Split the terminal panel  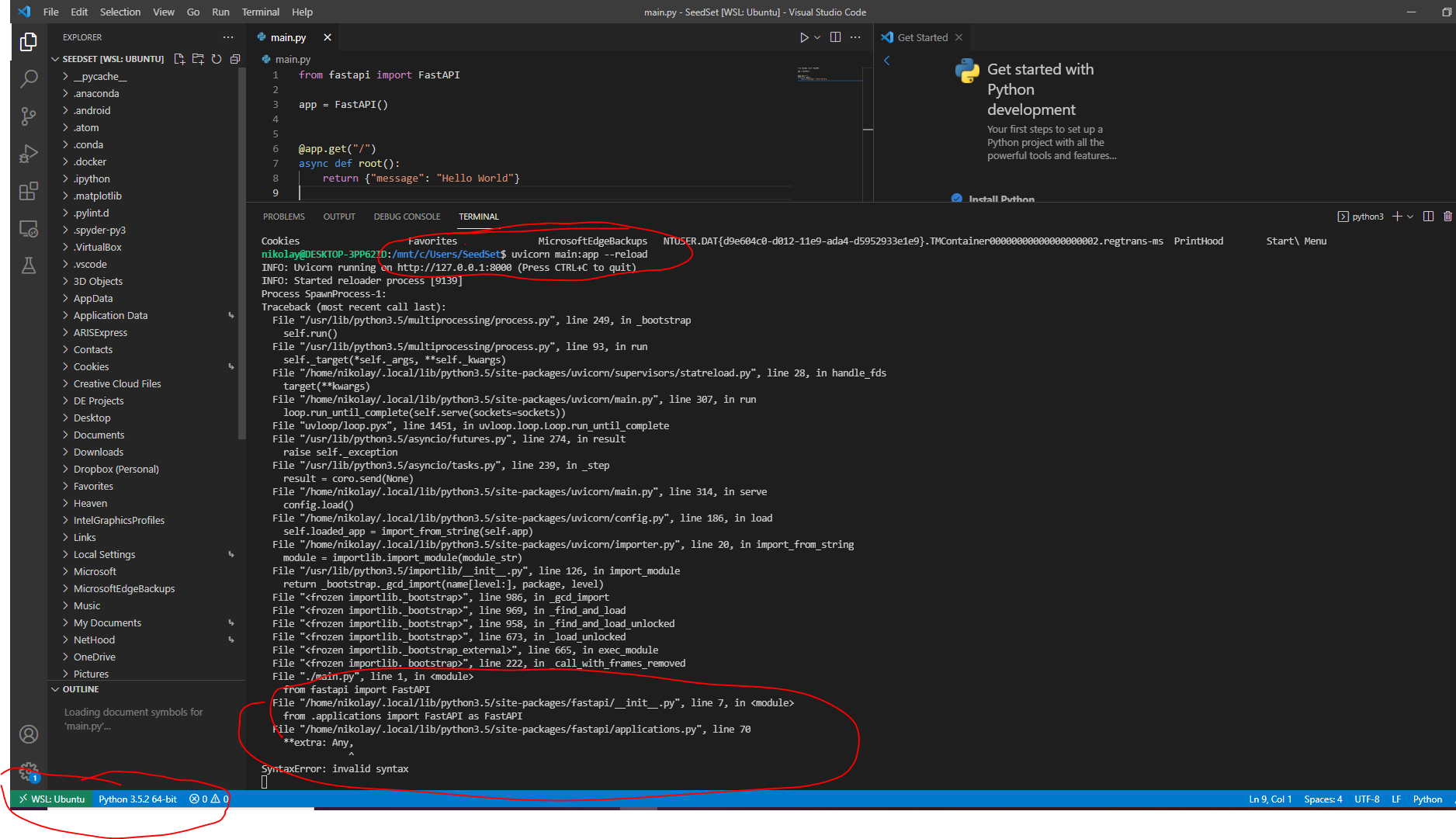tap(1428, 217)
